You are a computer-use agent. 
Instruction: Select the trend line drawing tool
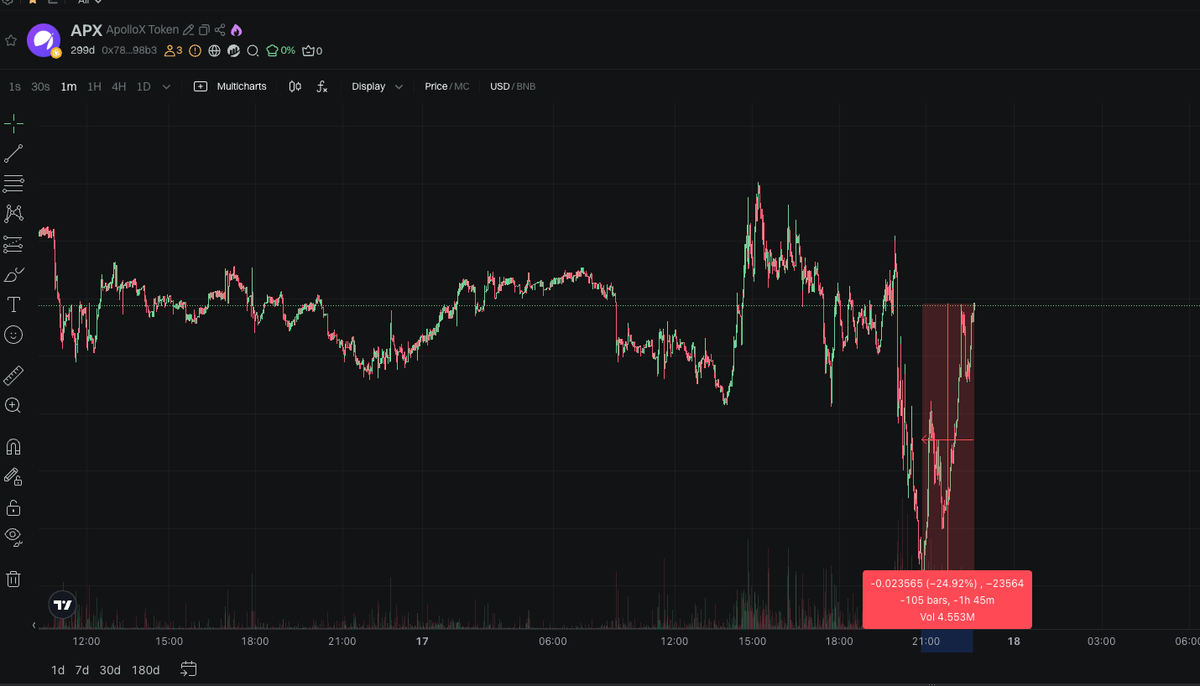pyautogui.click(x=14, y=154)
